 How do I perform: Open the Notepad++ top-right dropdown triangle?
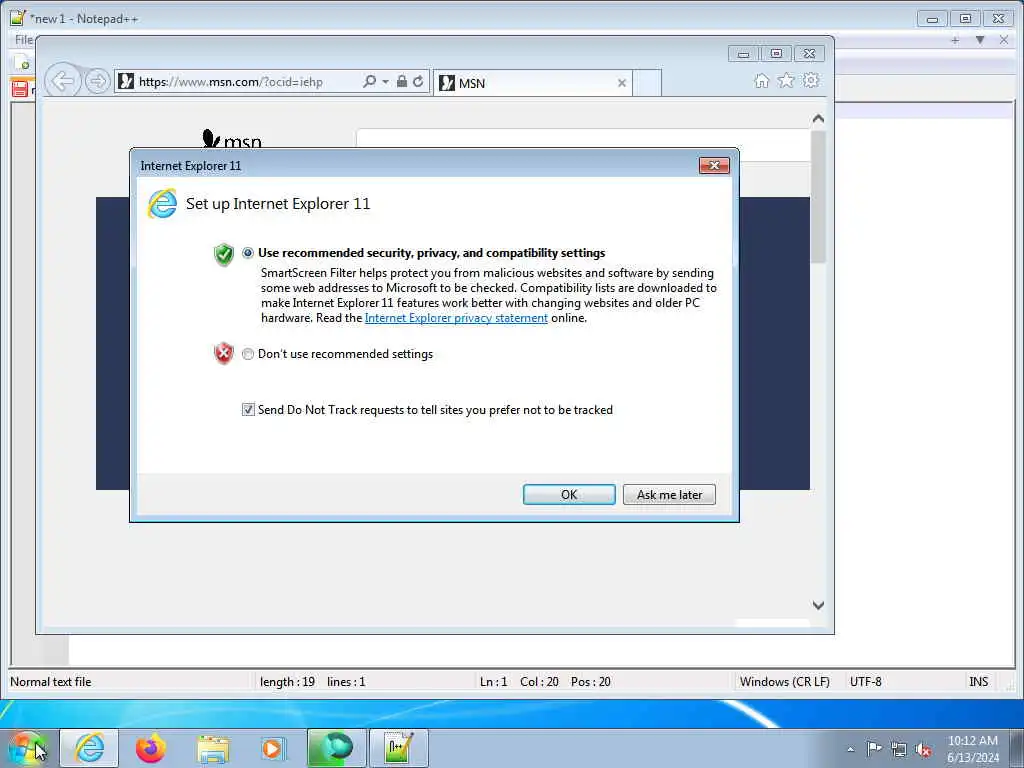tap(980, 40)
